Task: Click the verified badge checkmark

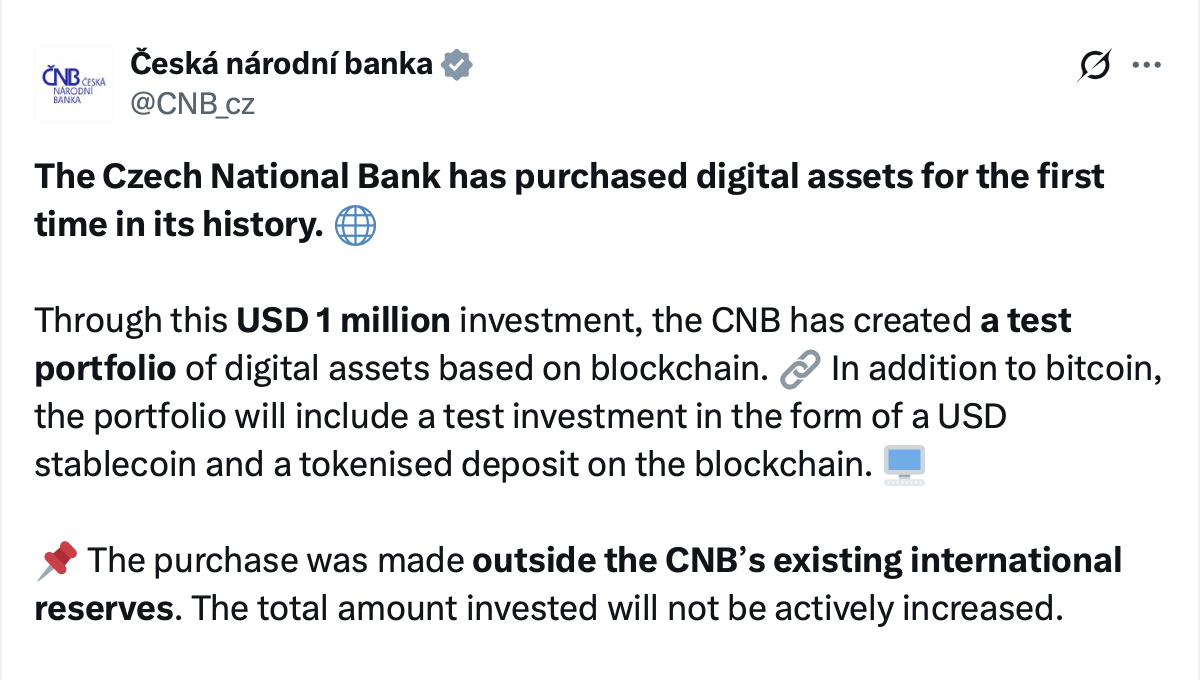Action: pos(457,65)
